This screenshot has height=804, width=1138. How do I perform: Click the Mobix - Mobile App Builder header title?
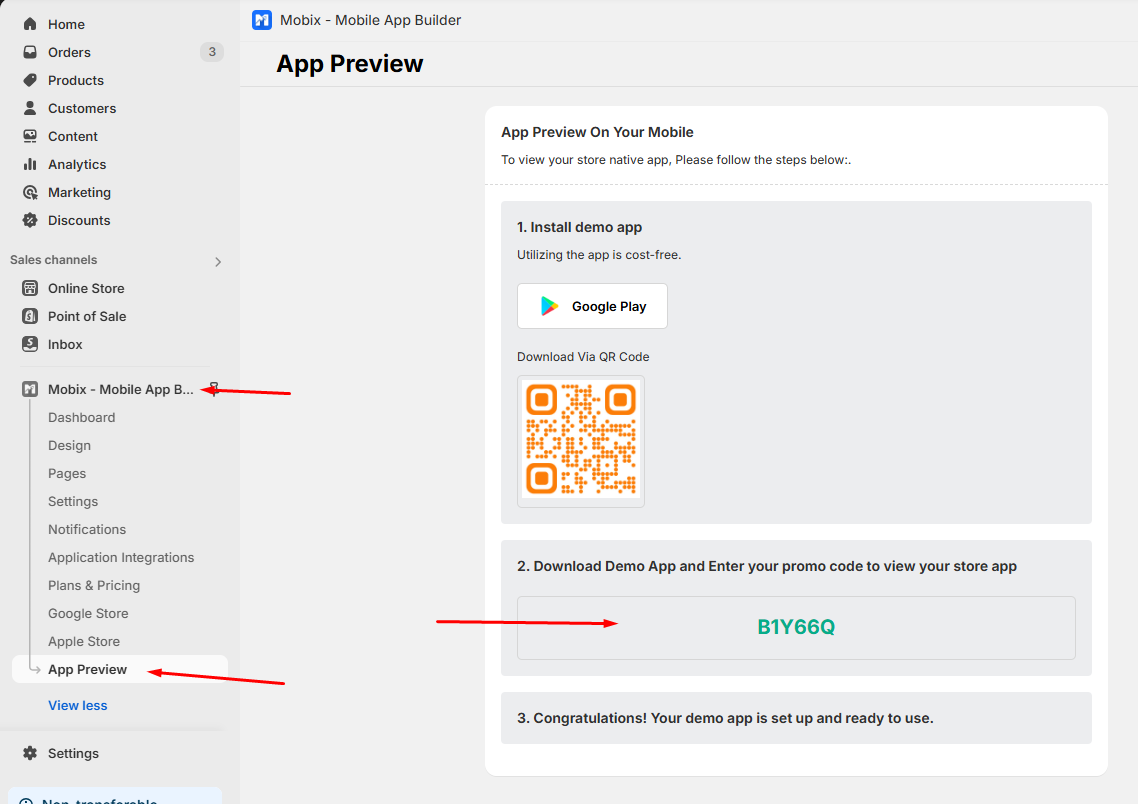pos(370,20)
